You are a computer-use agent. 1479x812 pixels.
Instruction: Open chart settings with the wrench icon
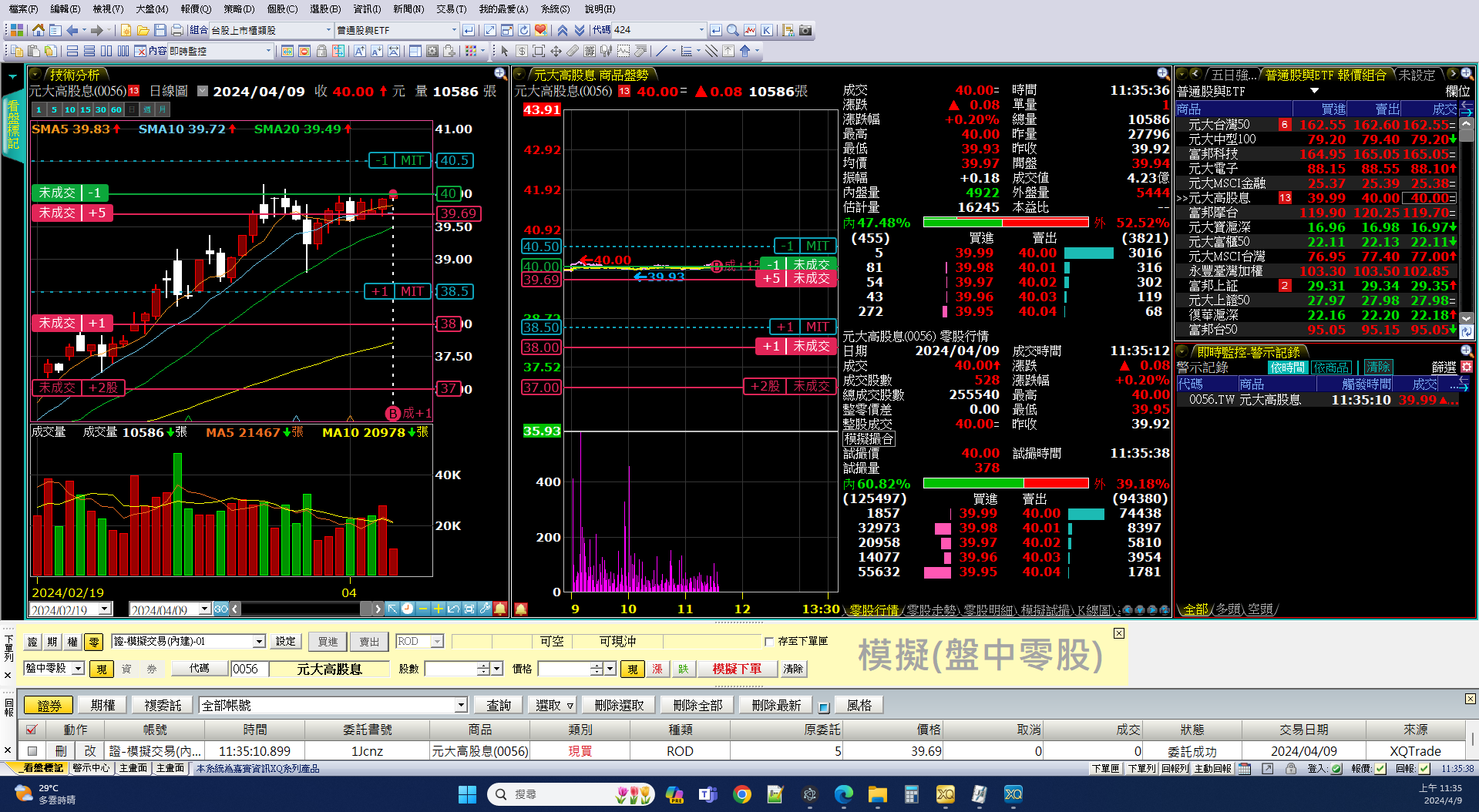click(x=484, y=609)
